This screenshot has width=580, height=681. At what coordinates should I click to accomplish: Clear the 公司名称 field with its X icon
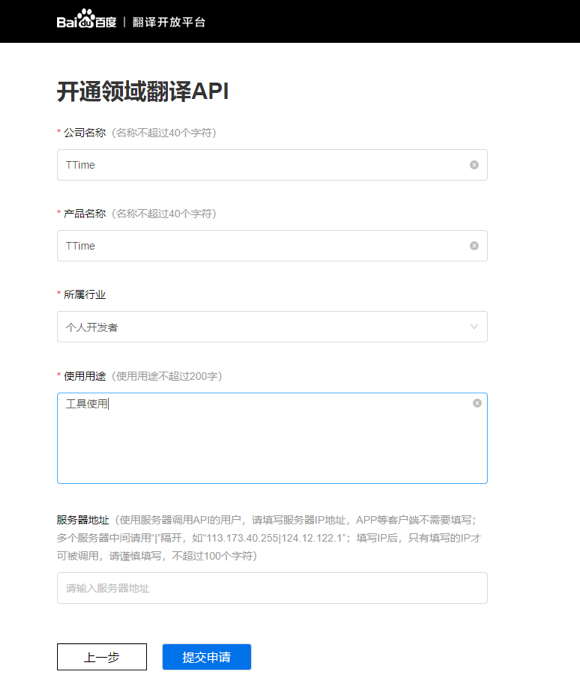coord(474,165)
